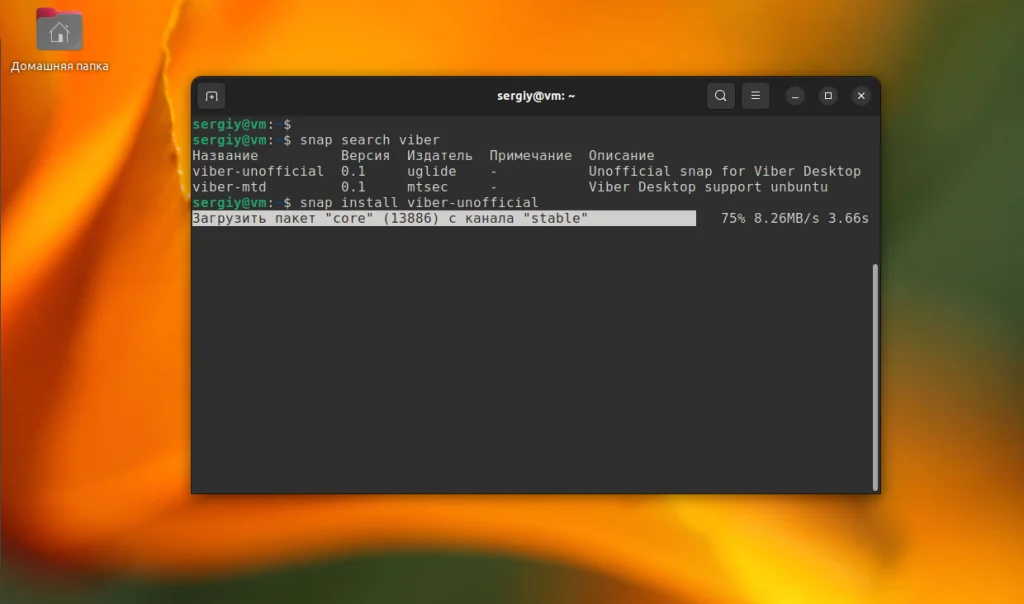Click the 'snap install viber-unofficial' command
The height and width of the screenshot is (604, 1024).
click(419, 202)
